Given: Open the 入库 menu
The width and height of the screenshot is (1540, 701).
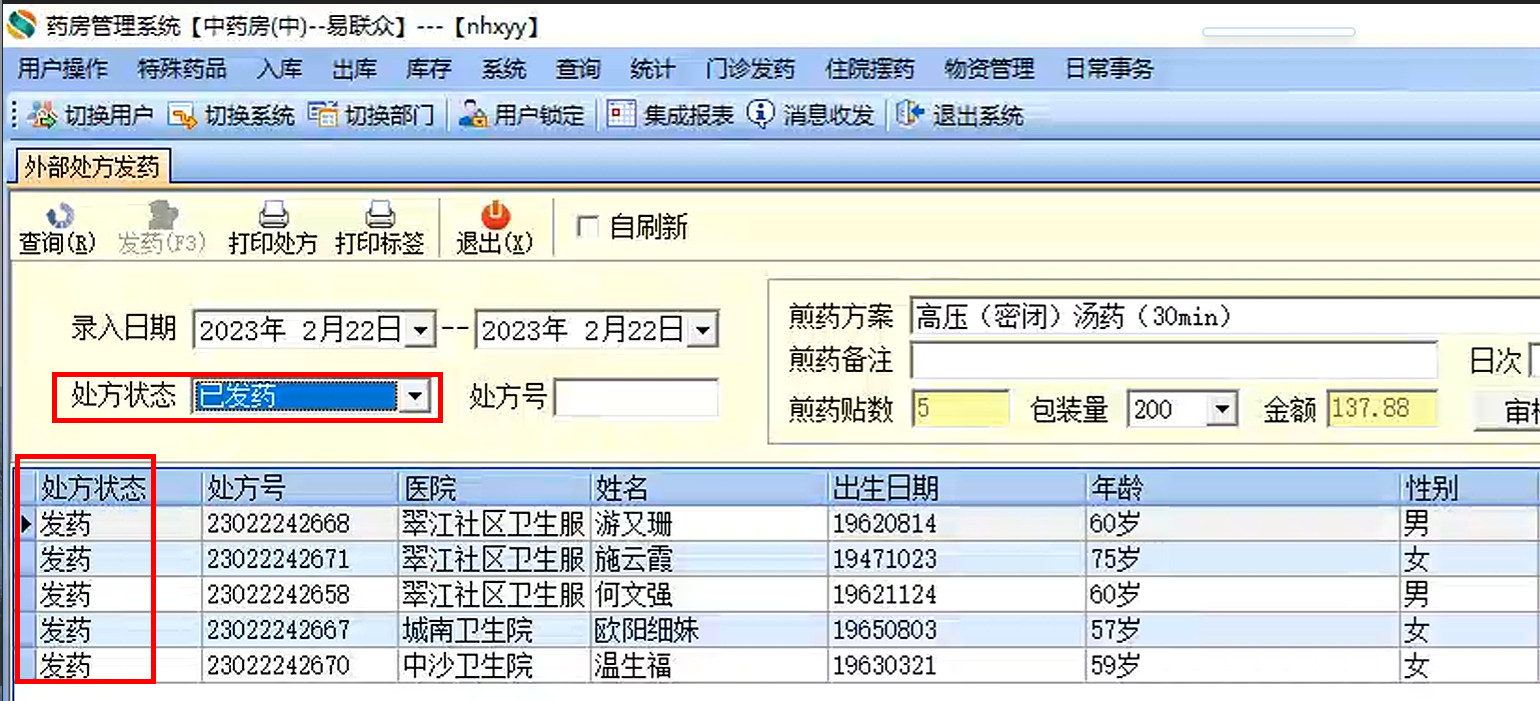Looking at the screenshot, I should (279, 69).
